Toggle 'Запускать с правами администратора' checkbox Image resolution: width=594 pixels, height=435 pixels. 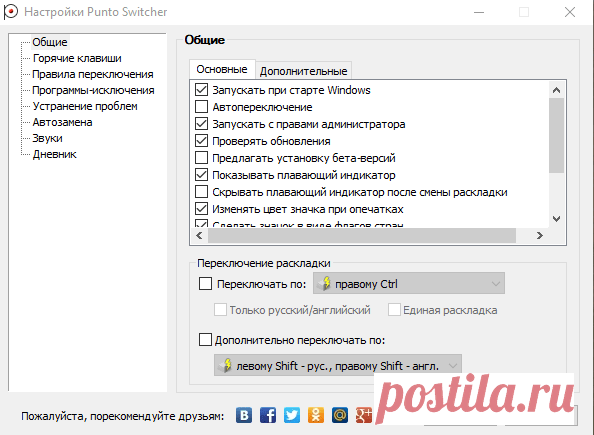pos(201,124)
